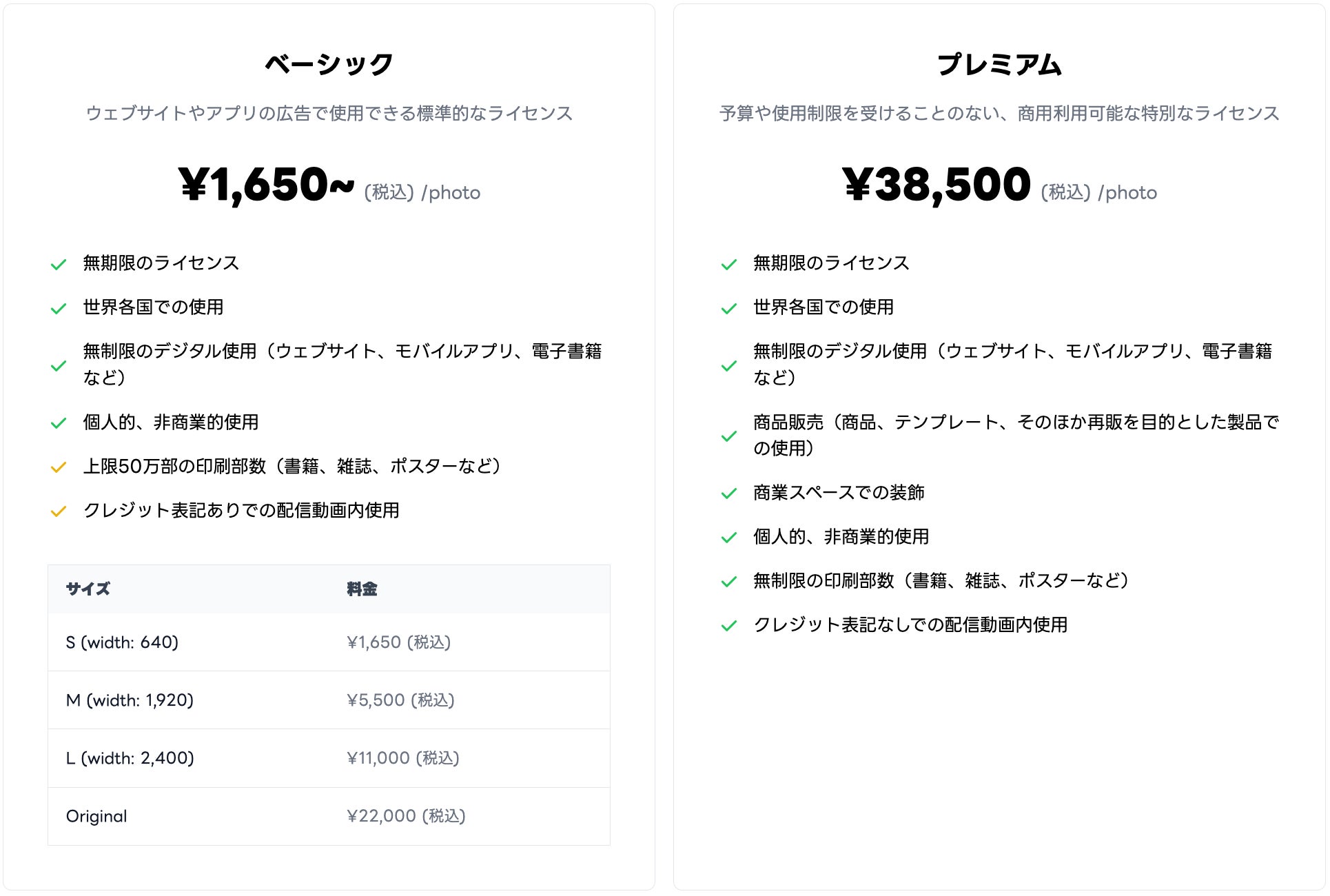Screen dimensions: 1330x896
Task: Click the ¥1,650~ basic plan price
Action: (266, 185)
